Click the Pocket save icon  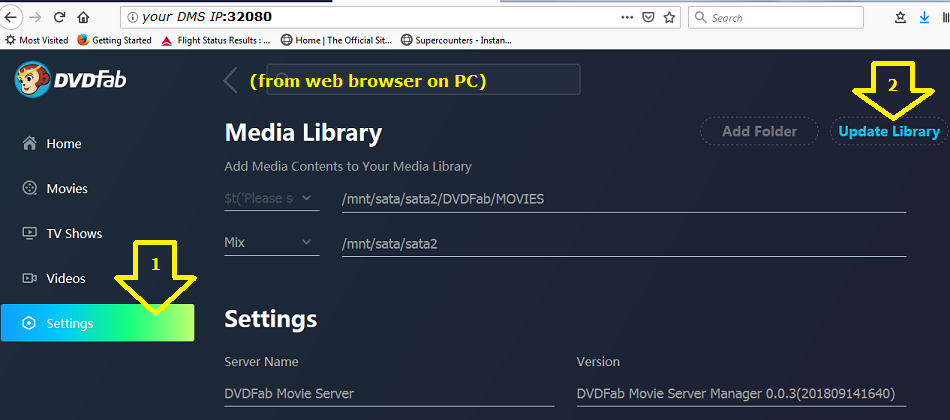pyautogui.click(x=648, y=17)
